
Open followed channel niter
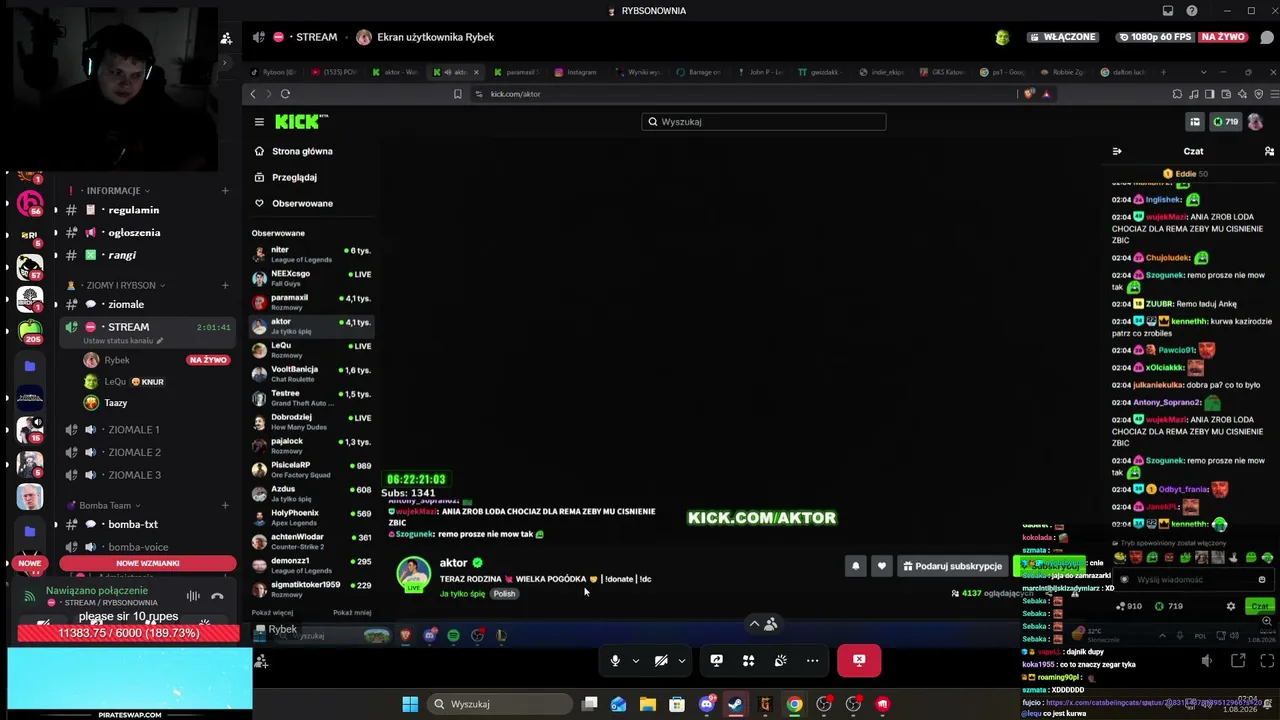click(312, 254)
